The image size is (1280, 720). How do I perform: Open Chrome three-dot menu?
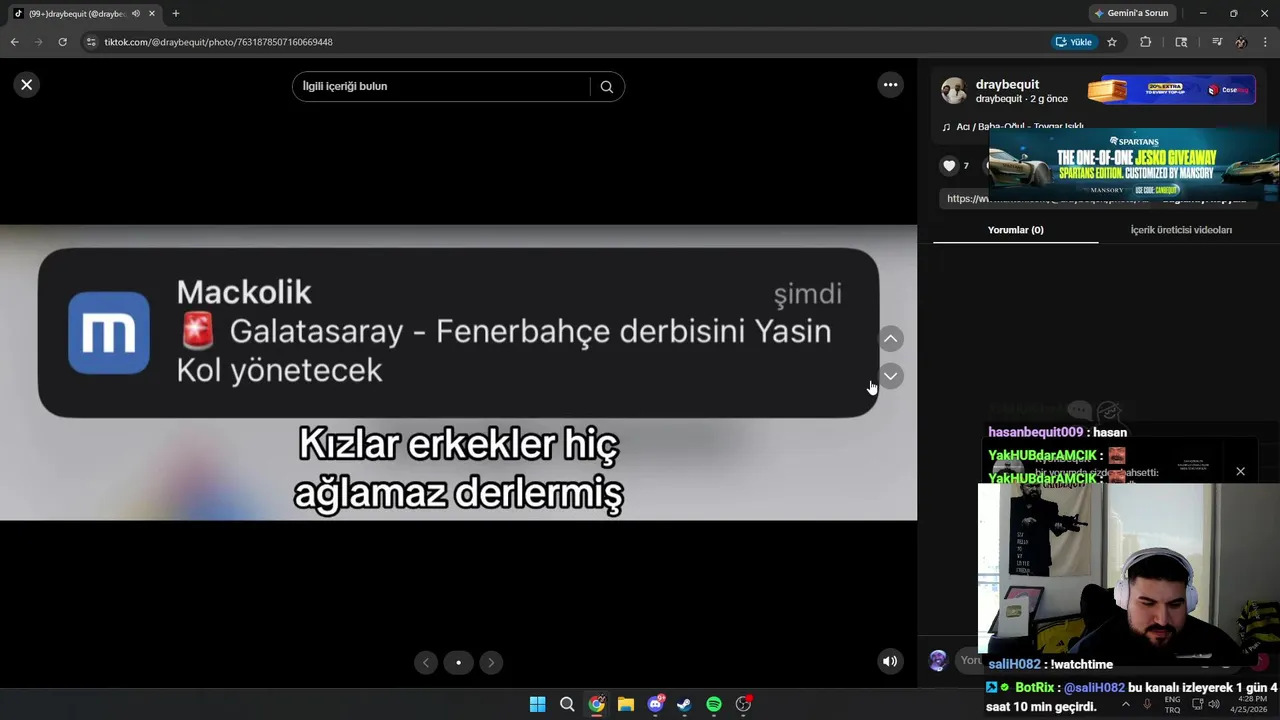(1265, 42)
